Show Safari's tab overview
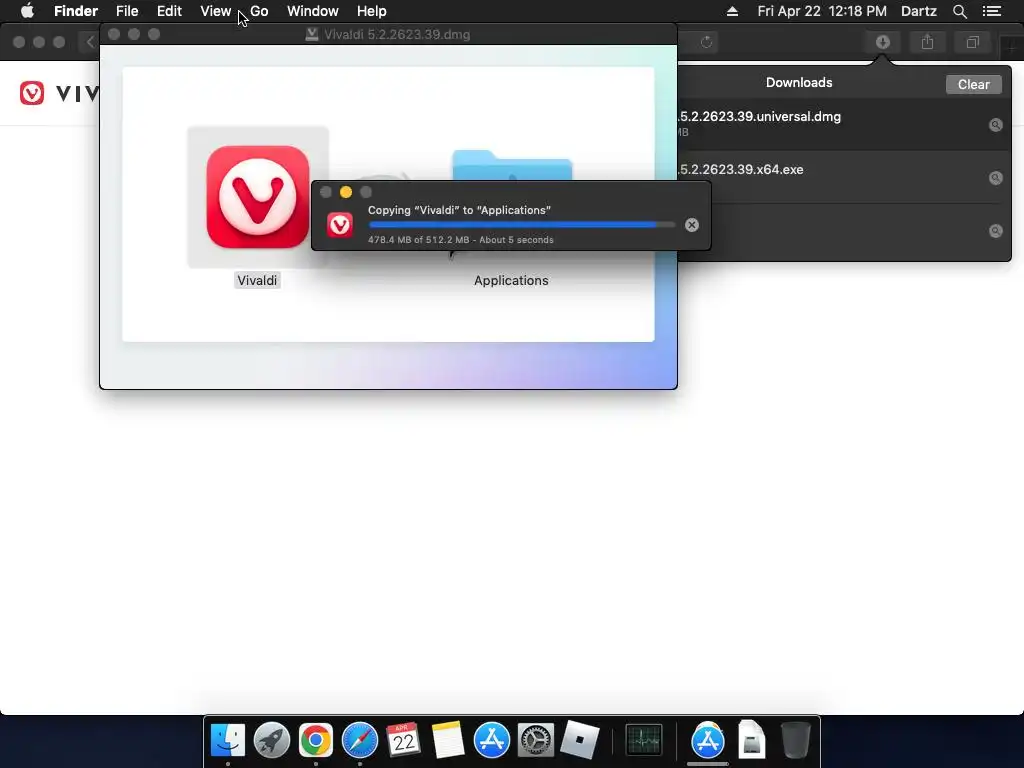 coord(972,42)
